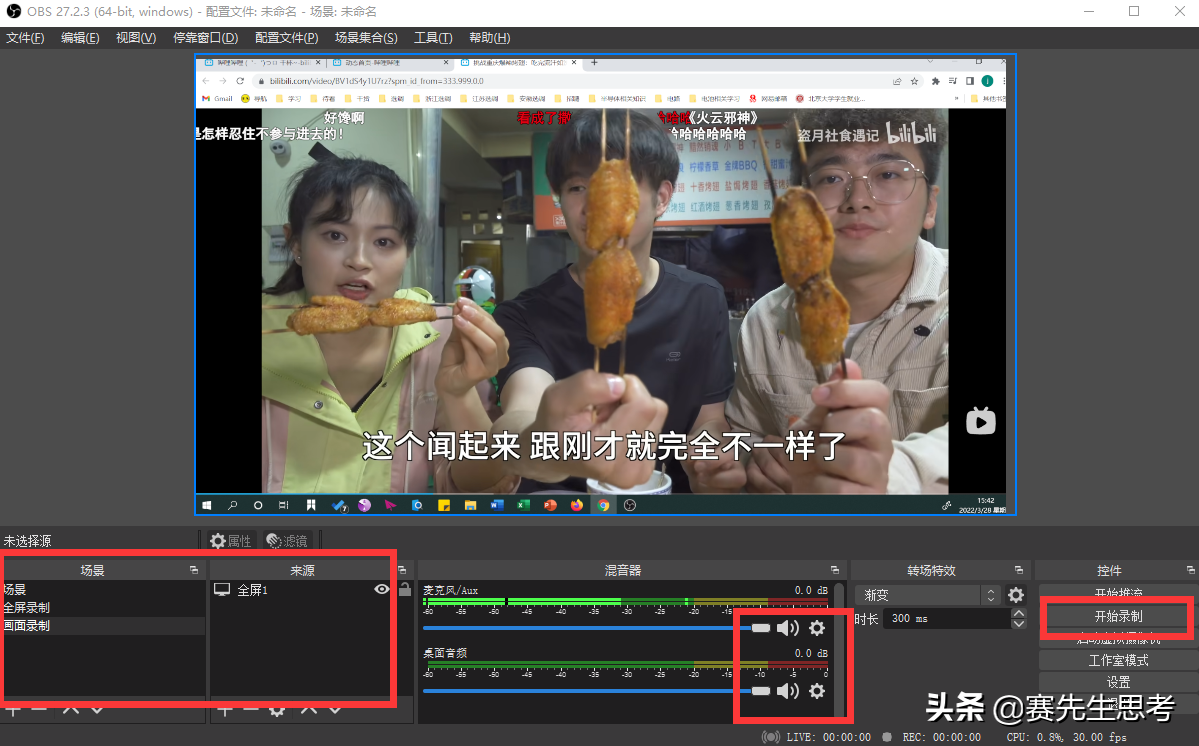Click the 桌面音频 channel label

tap(445, 653)
